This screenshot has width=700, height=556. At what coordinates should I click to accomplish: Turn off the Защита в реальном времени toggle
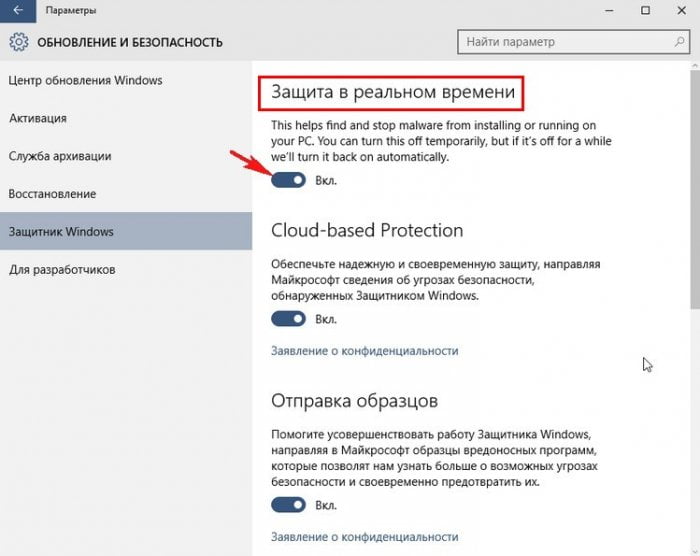288,180
